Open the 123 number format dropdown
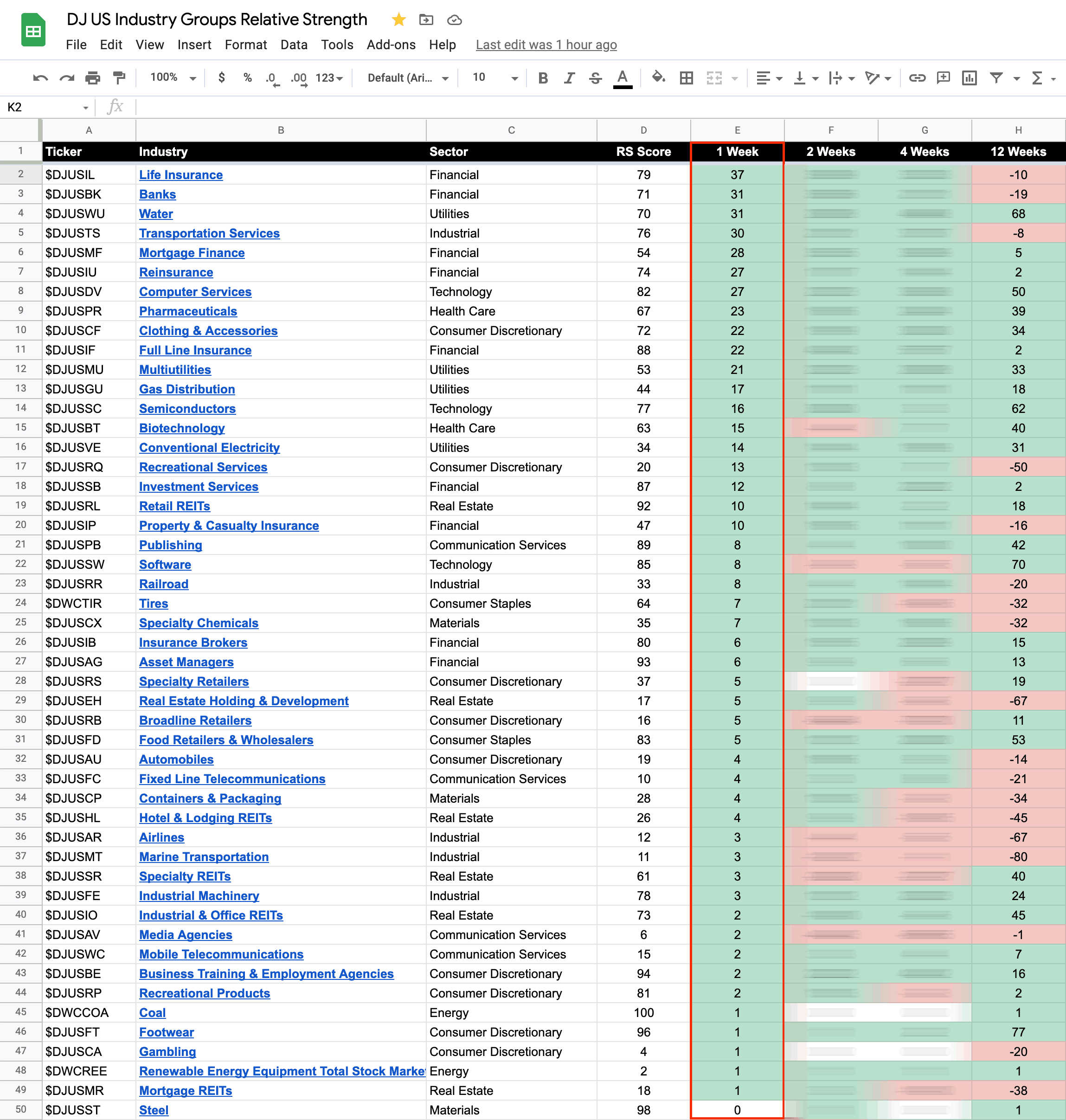Viewport: 1066px width, 1120px height. tap(329, 78)
